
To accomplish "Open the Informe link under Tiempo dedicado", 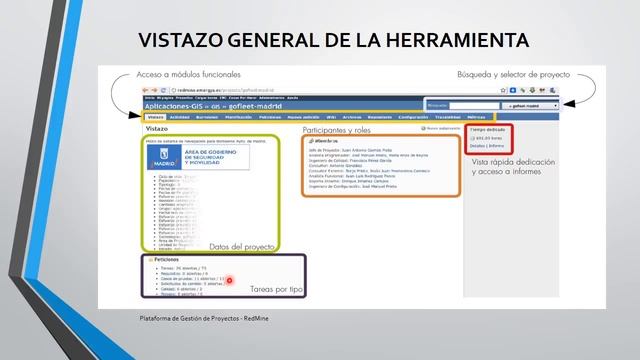I will [x=496, y=146].
